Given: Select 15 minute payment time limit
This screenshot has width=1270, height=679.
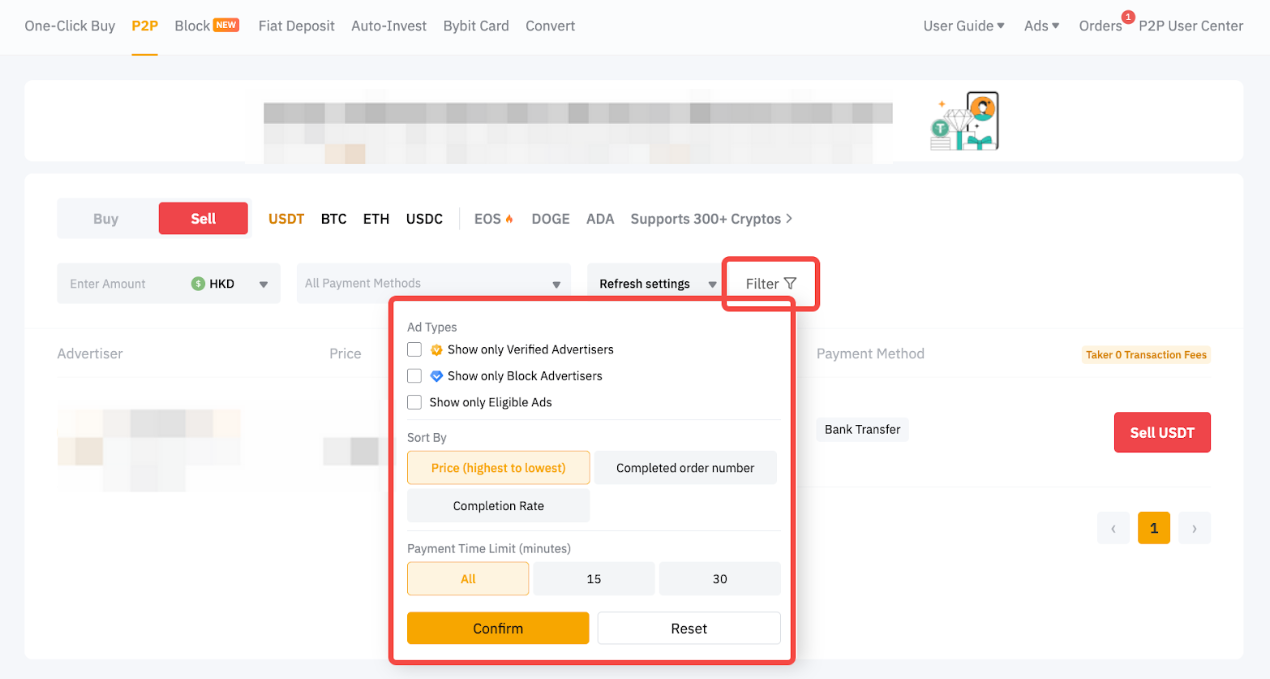Looking at the screenshot, I should (x=594, y=579).
